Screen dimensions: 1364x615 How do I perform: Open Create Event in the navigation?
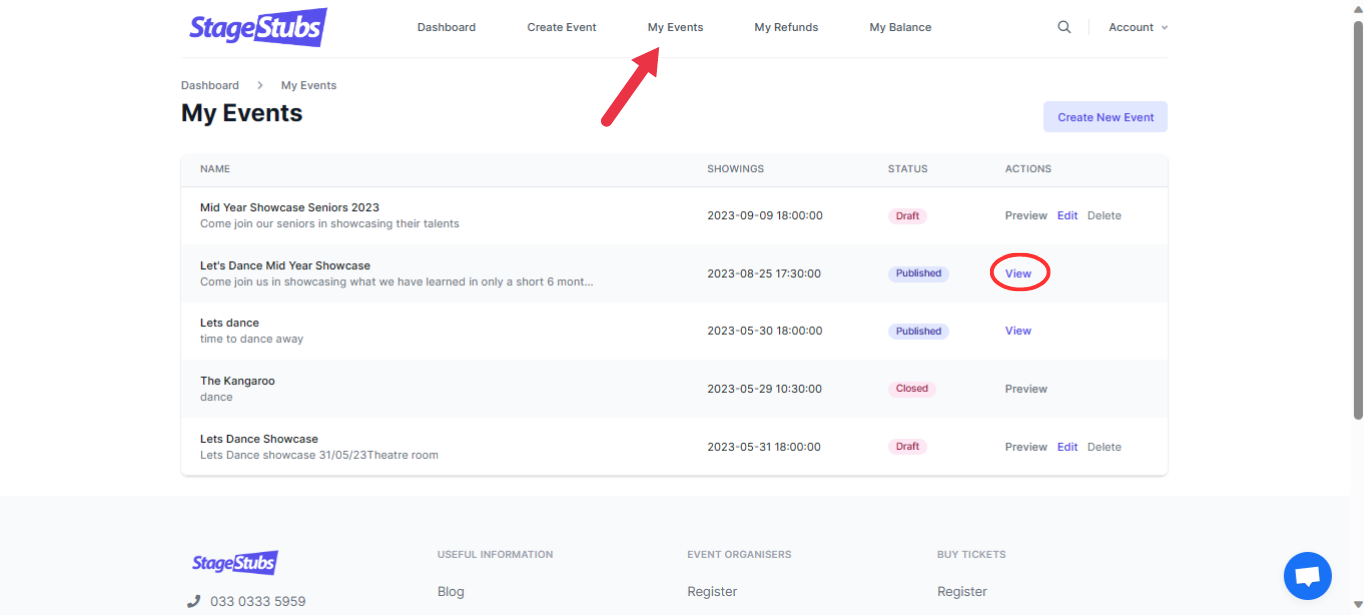click(x=561, y=27)
